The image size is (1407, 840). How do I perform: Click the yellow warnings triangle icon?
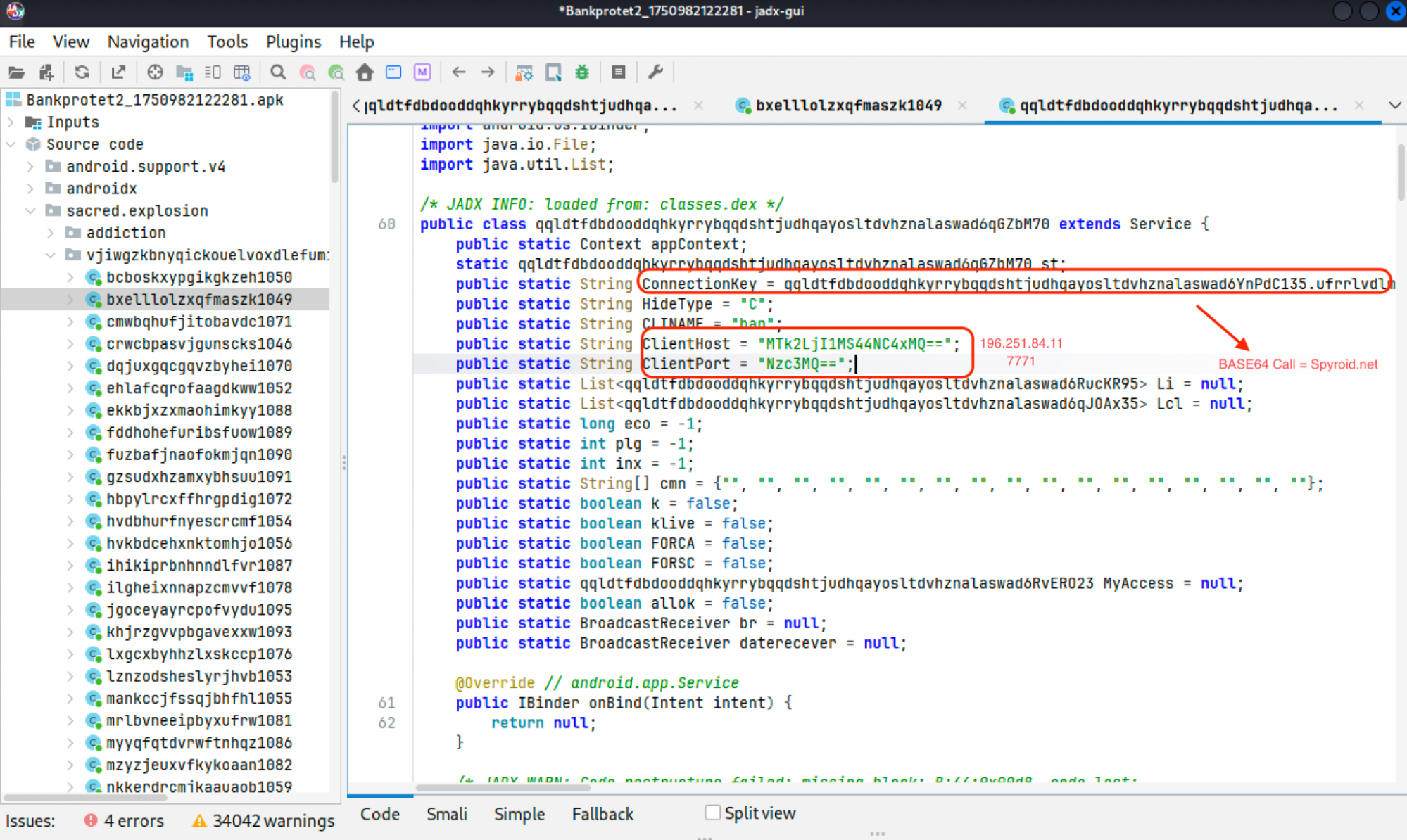[200, 820]
